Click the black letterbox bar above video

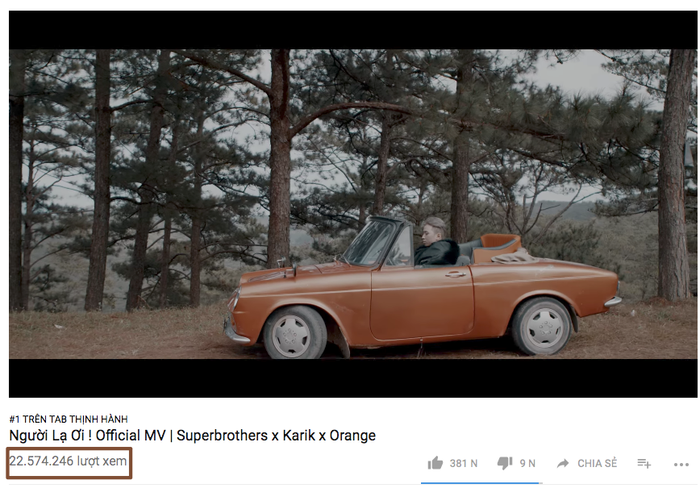point(353,30)
